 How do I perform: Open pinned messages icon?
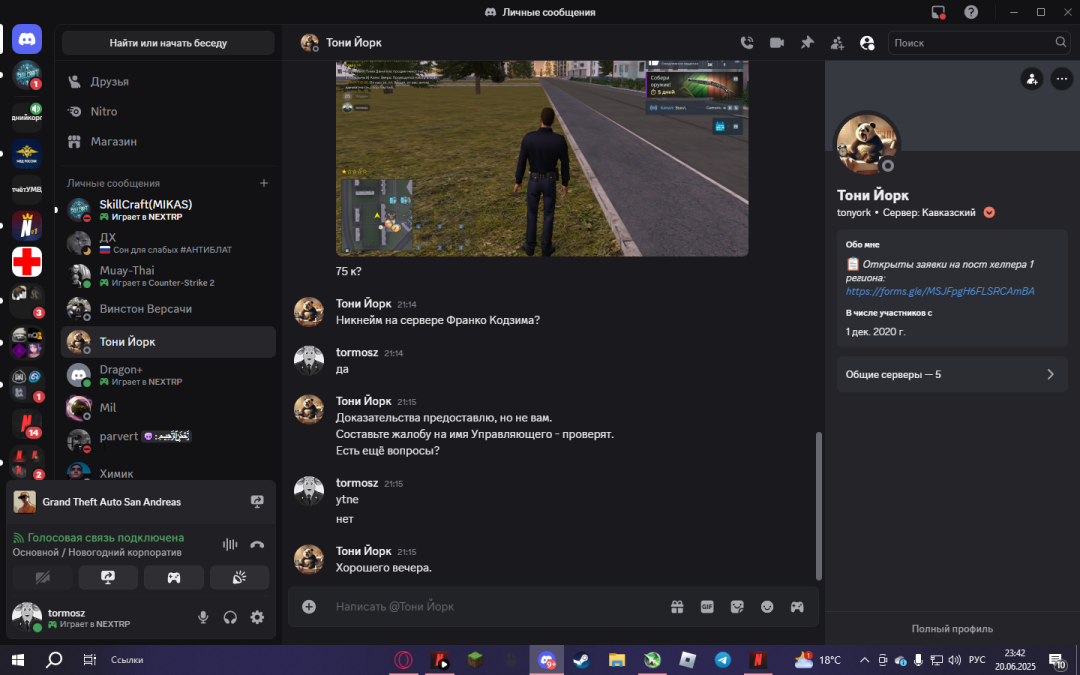[x=807, y=43]
